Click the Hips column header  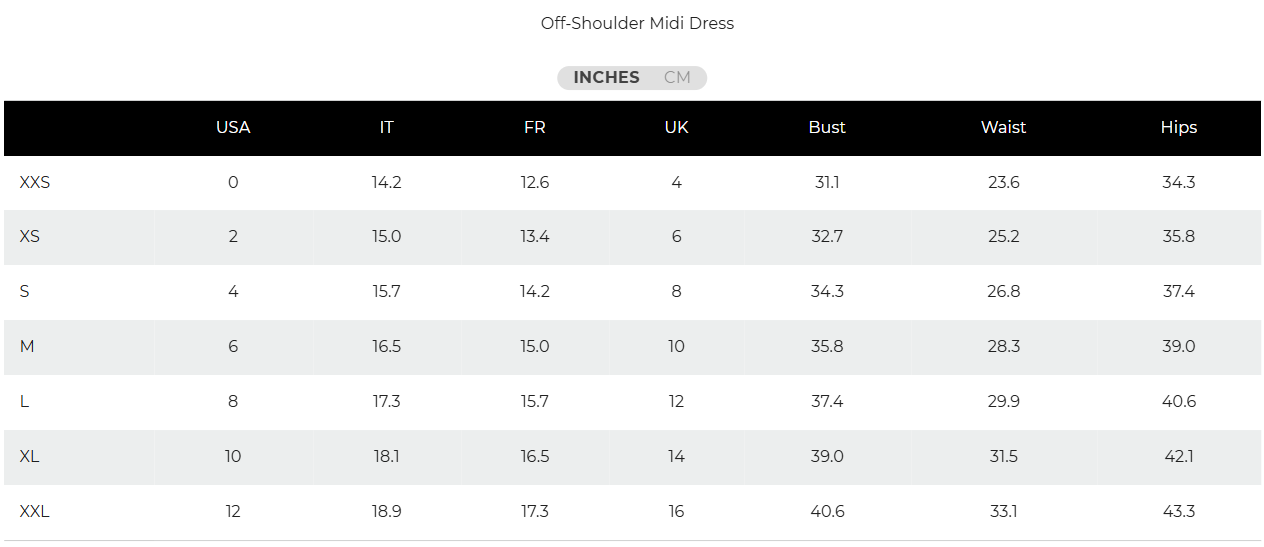coord(1179,128)
